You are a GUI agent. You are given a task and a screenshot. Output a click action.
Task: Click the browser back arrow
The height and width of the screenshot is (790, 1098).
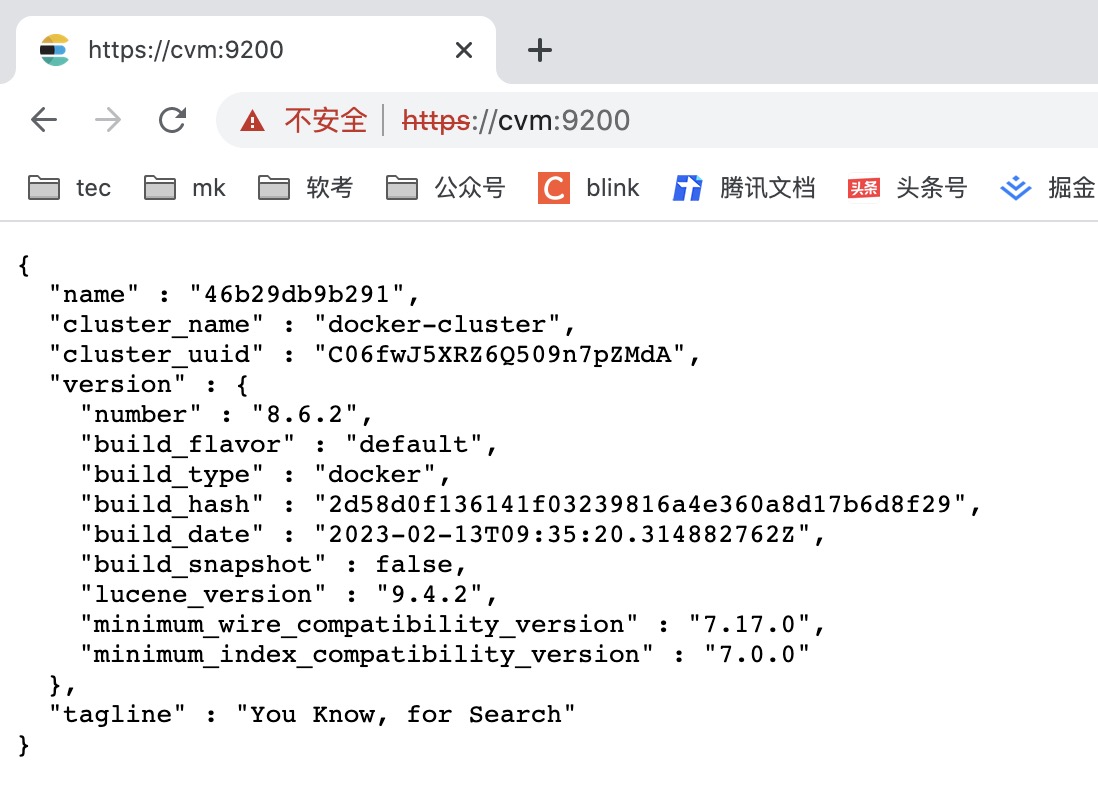click(44, 120)
